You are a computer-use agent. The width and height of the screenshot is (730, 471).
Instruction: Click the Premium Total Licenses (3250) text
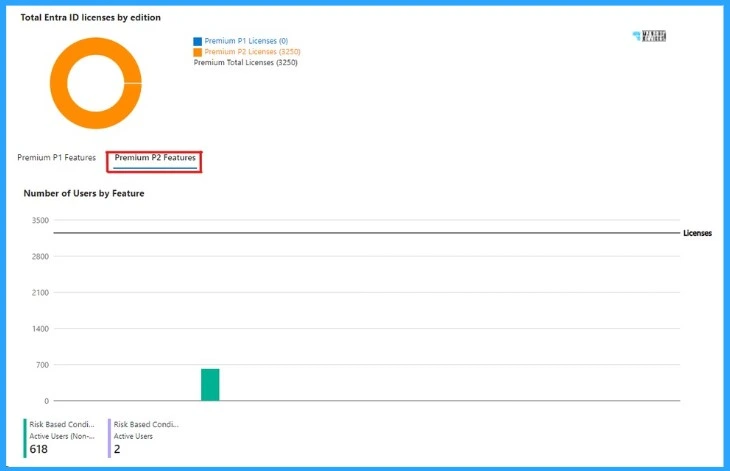246,62
